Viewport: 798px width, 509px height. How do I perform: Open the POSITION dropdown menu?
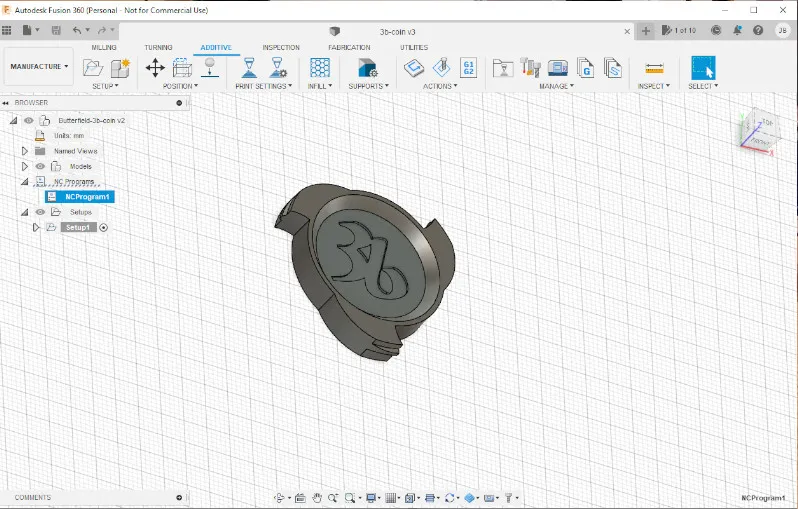(x=180, y=86)
